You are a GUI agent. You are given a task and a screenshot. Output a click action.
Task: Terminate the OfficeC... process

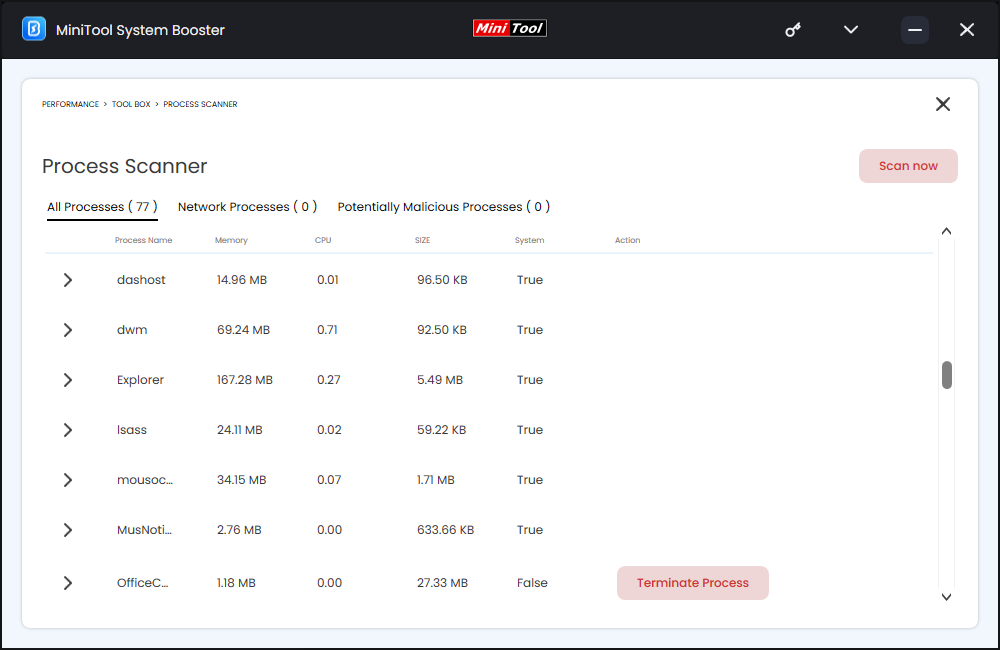pyautogui.click(x=693, y=582)
